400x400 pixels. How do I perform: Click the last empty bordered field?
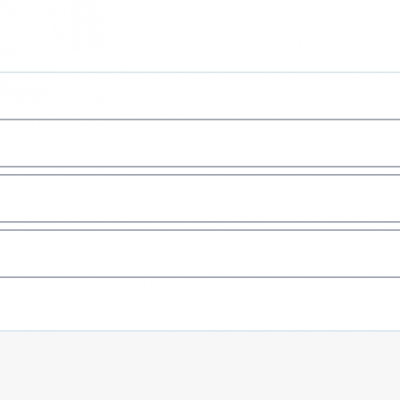click(200, 253)
